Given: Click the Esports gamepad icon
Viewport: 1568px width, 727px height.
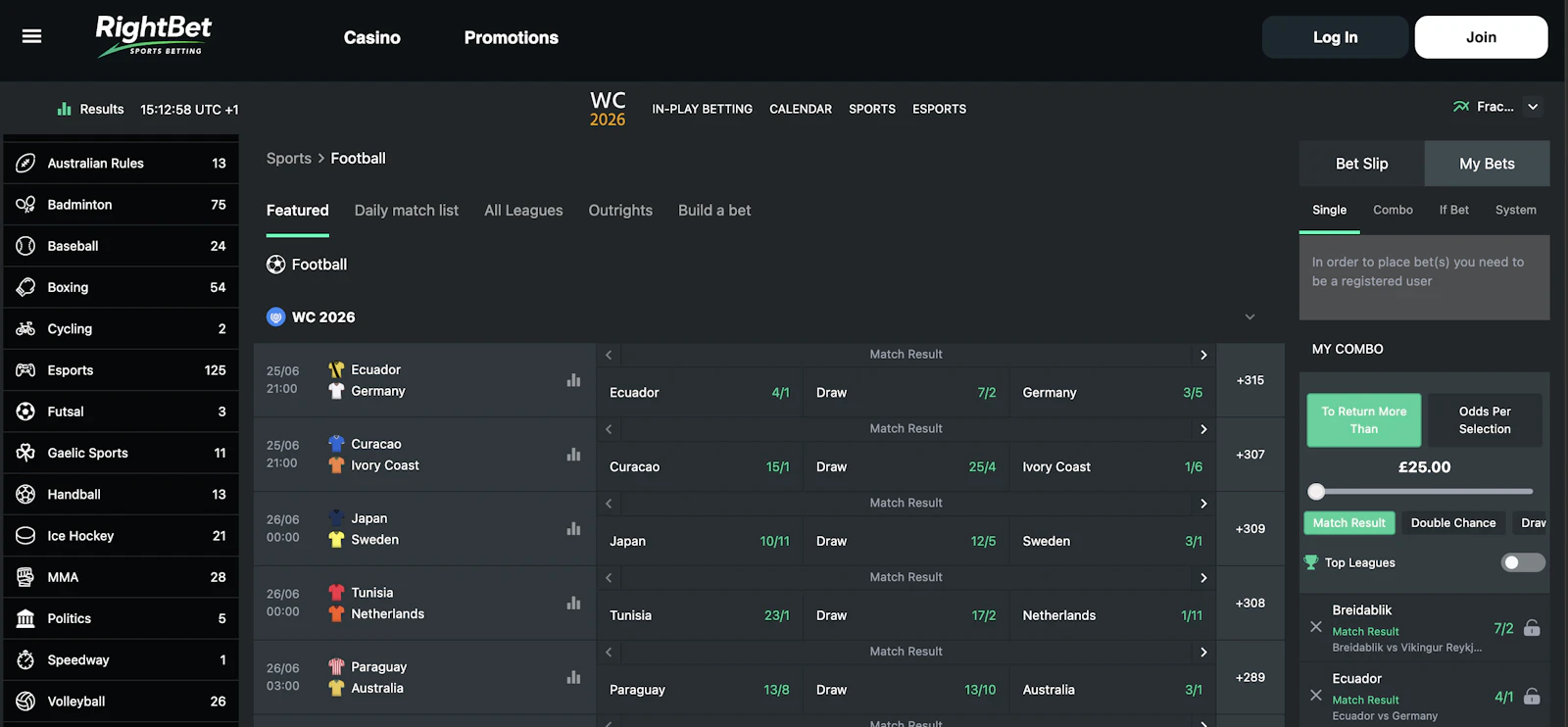Looking at the screenshot, I should click(25, 370).
